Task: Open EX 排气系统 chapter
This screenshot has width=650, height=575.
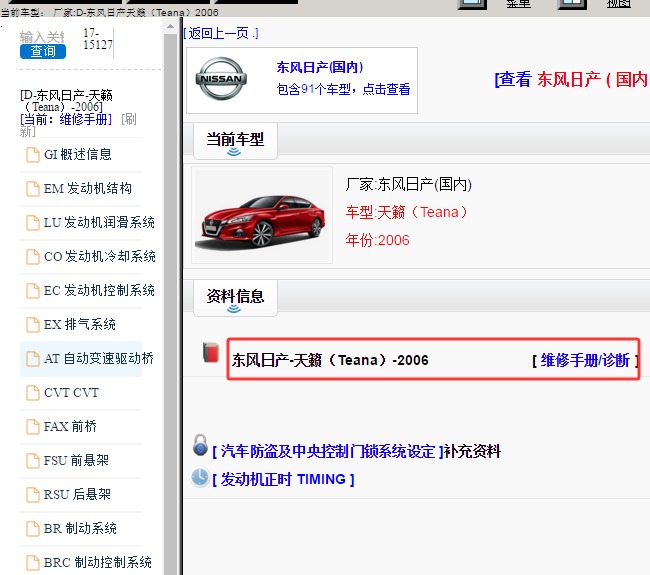Action: 80,324
